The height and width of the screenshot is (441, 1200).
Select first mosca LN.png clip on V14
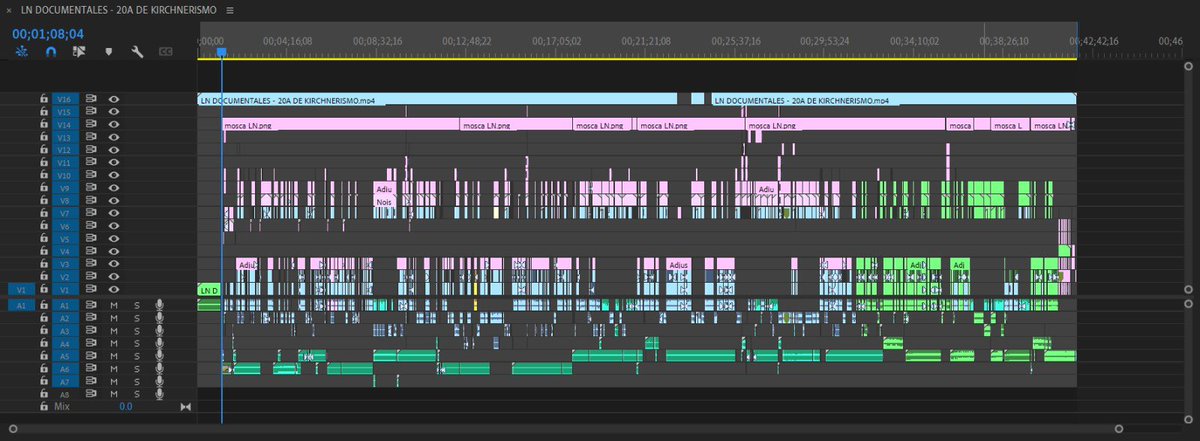click(x=340, y=125)
